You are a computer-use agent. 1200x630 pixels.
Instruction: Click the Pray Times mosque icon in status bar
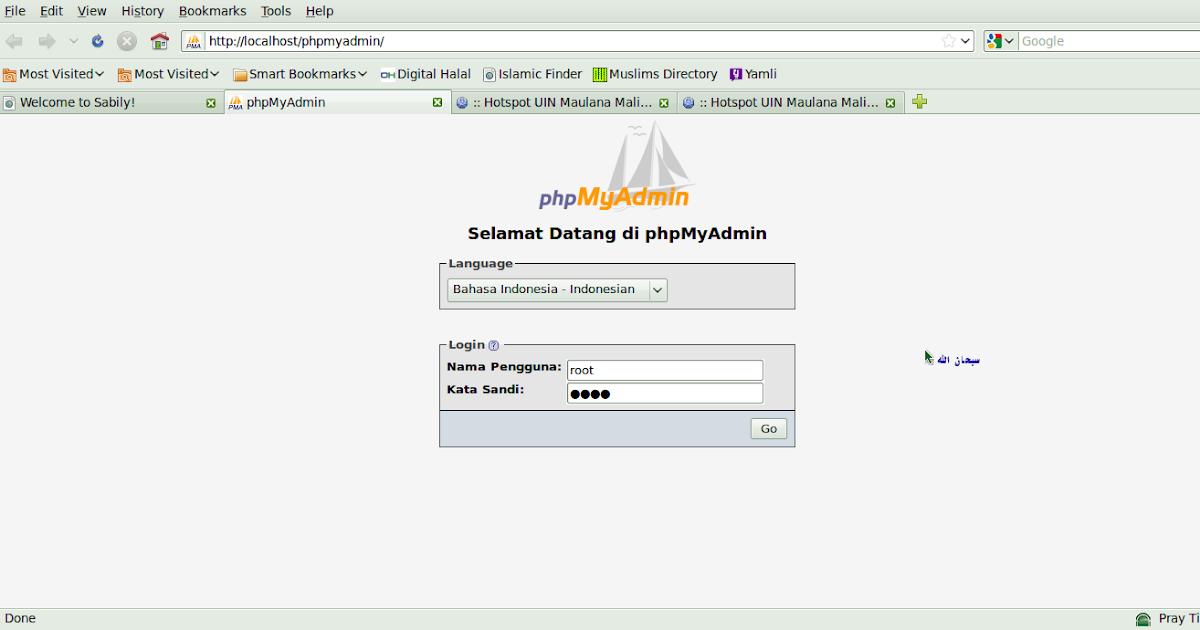click(1143, 619)
